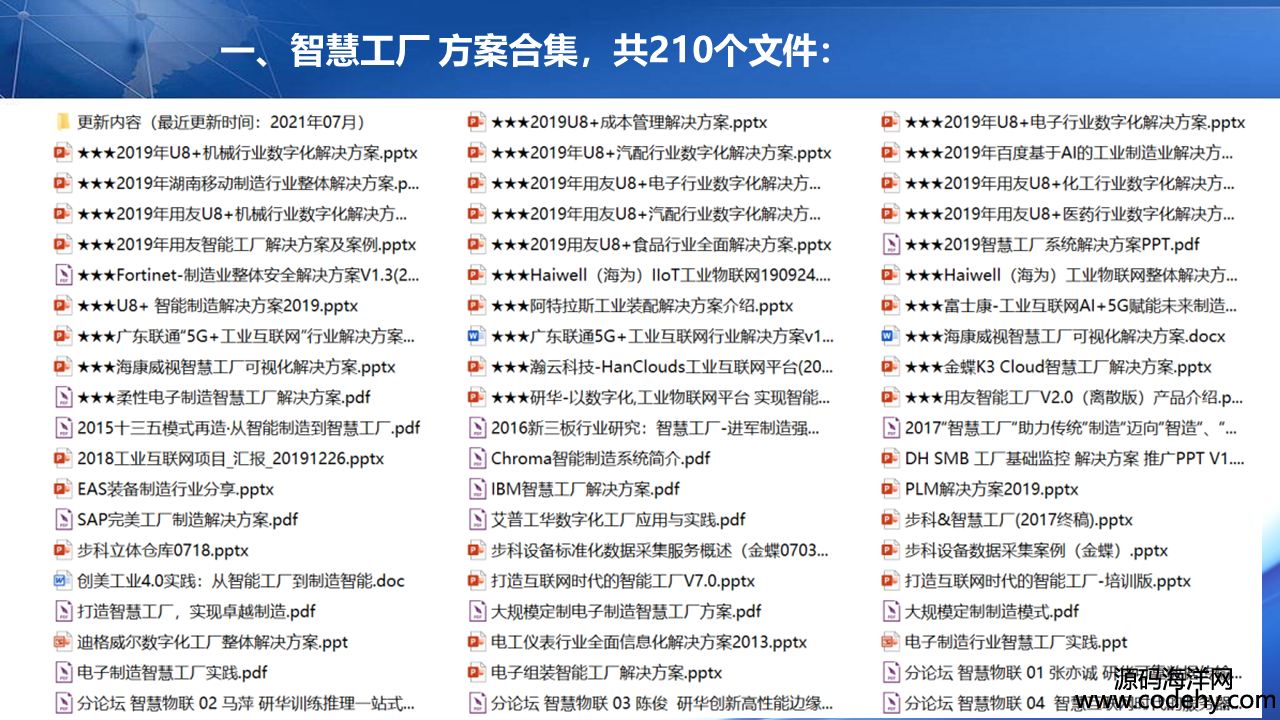Image resolution: width=1280 pixels, height=720 pixels.
Task: Select file name 2018工业互联网项目_汇报_20191226.pptx
Action: [231, 459]
